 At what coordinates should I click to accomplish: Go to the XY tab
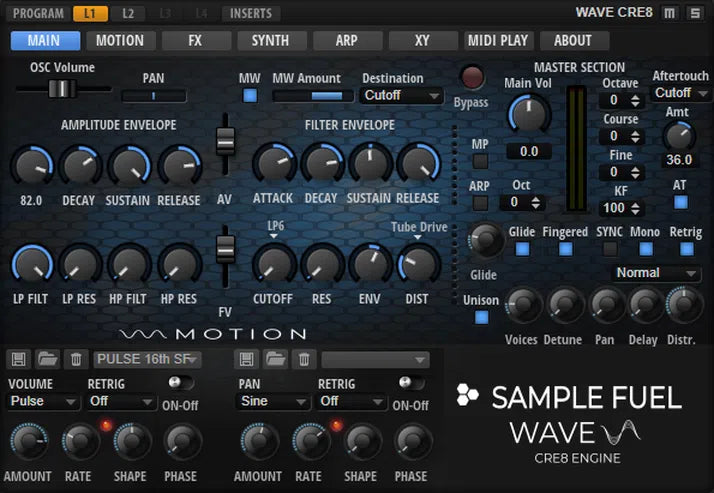(423, 41)
